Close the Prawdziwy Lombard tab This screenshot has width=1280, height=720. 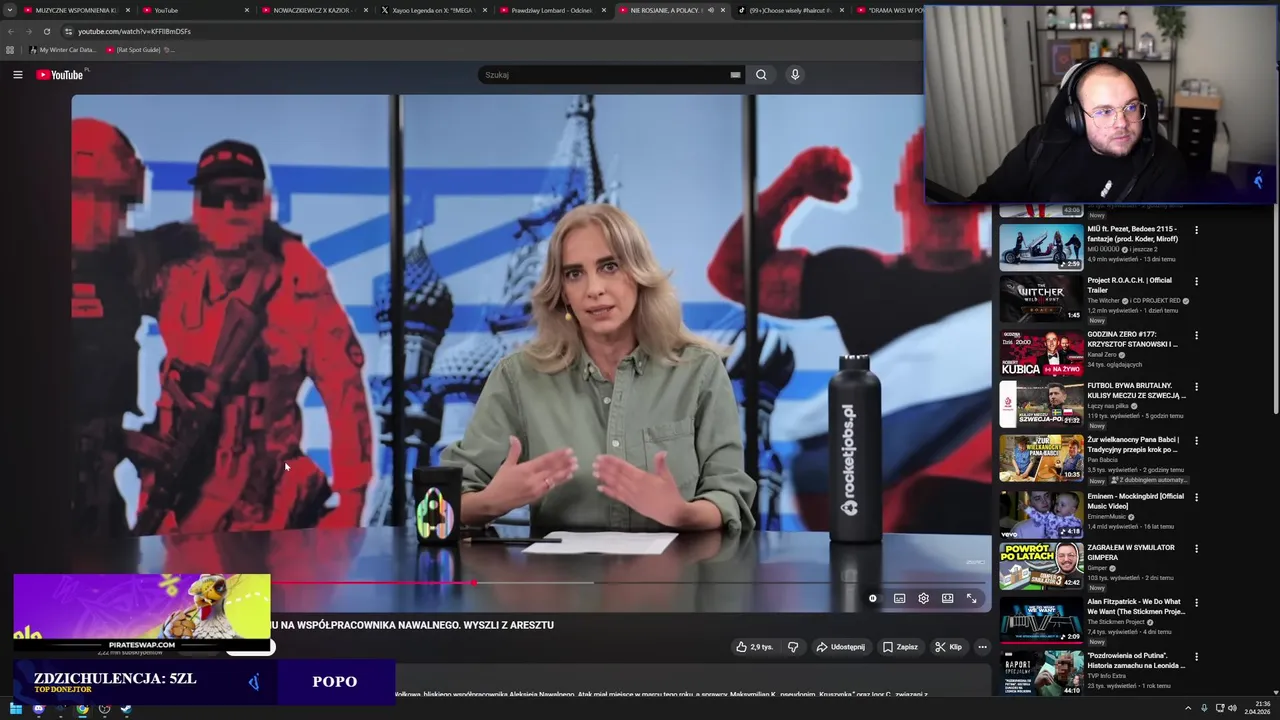[603, 10]
